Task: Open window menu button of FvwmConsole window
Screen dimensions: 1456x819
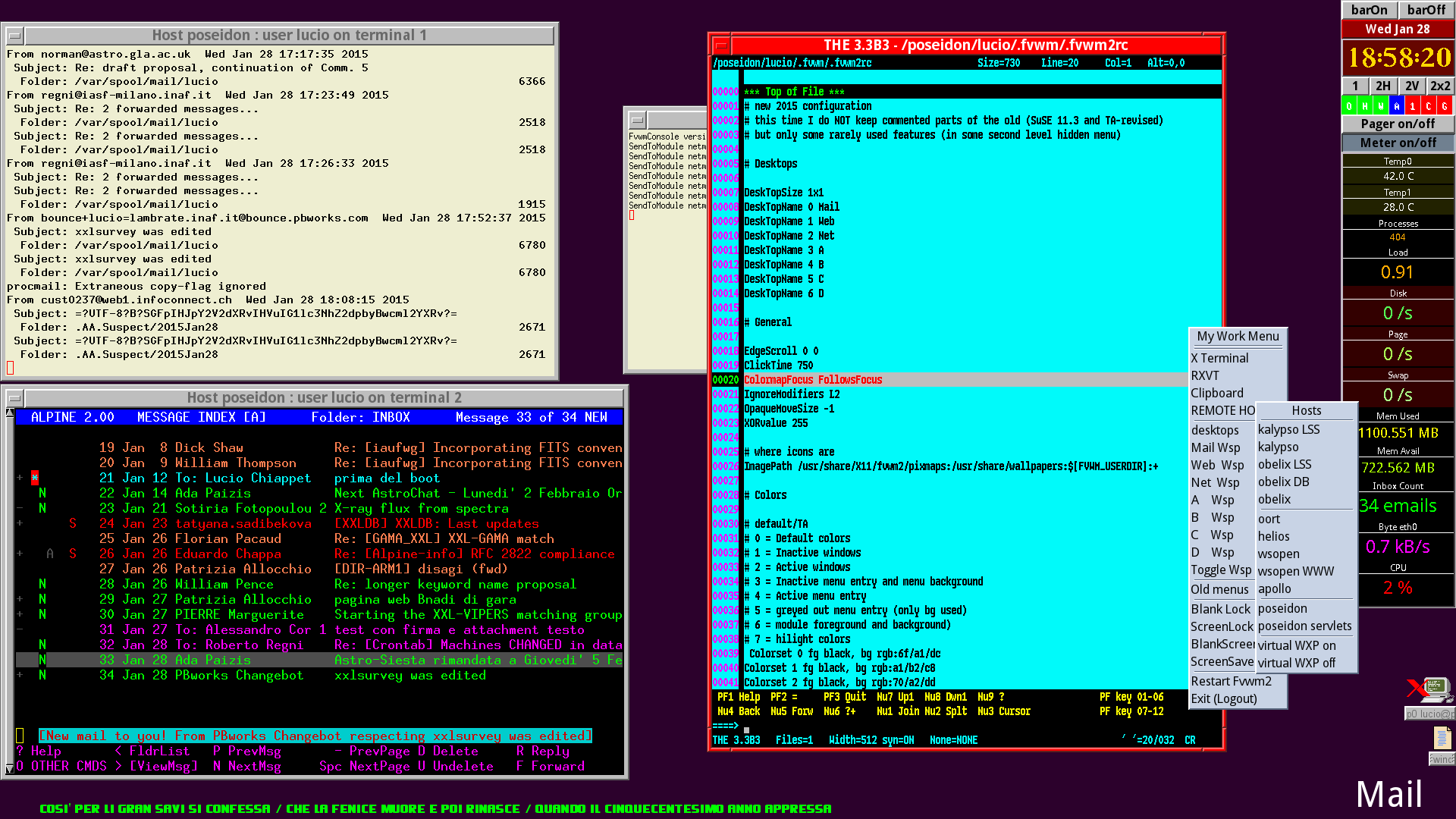Action: point(637,120)
